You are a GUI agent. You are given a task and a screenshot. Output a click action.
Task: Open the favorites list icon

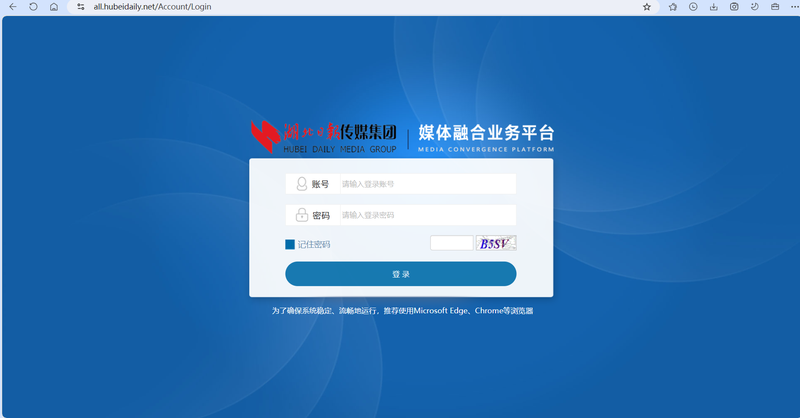672,7
